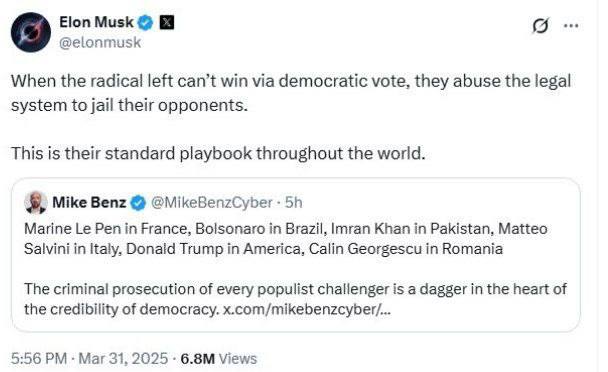The image size is (608, 372).
Task: Open the quoted post about Marine Le Pen
Action: pos(296,255)
